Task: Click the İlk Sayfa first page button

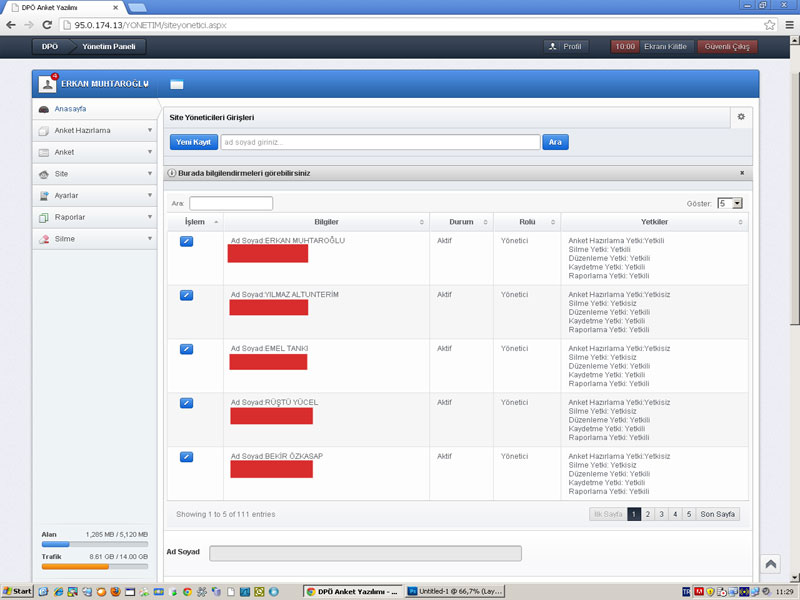Action: point(608,514)
